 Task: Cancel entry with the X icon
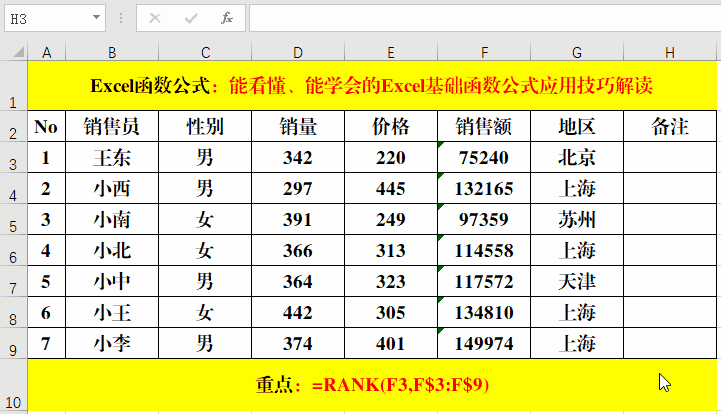tap(155, 18)
